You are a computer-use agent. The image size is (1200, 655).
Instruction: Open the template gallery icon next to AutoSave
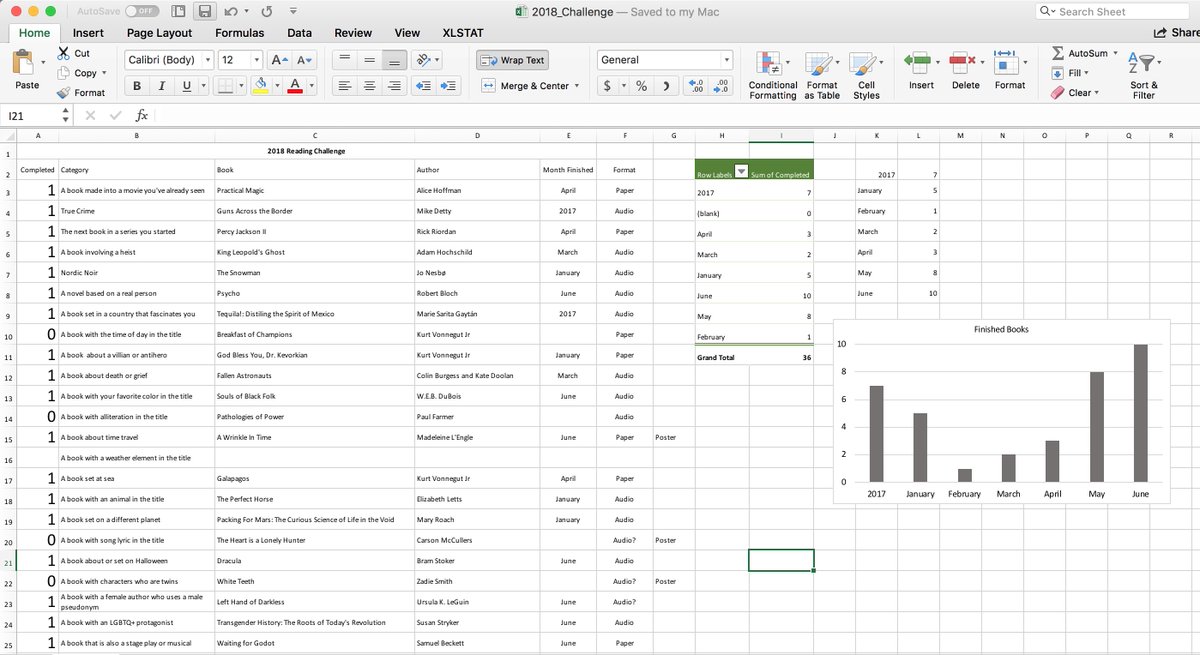pyautogui.click(x=178, y=12)
